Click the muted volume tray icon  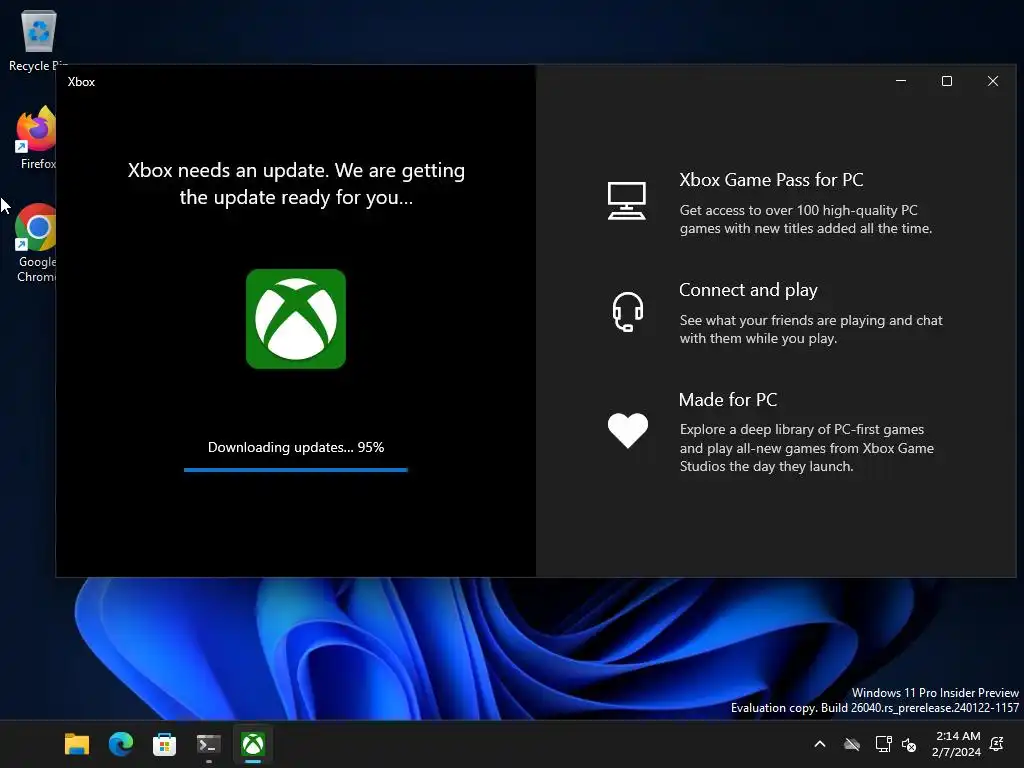point(909,744)
